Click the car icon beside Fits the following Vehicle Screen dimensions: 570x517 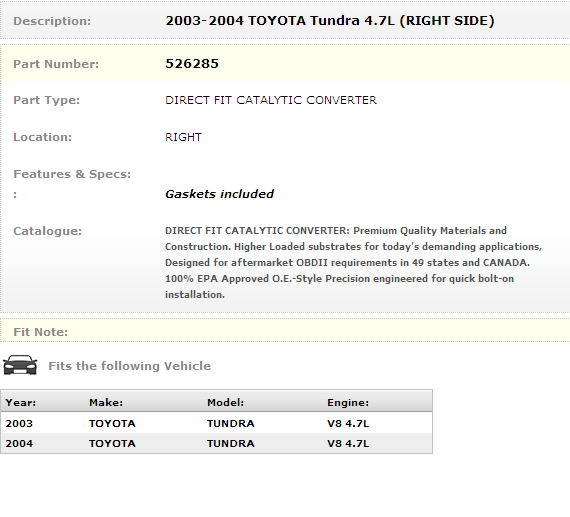pyautogui.click(x=20, y=365)
